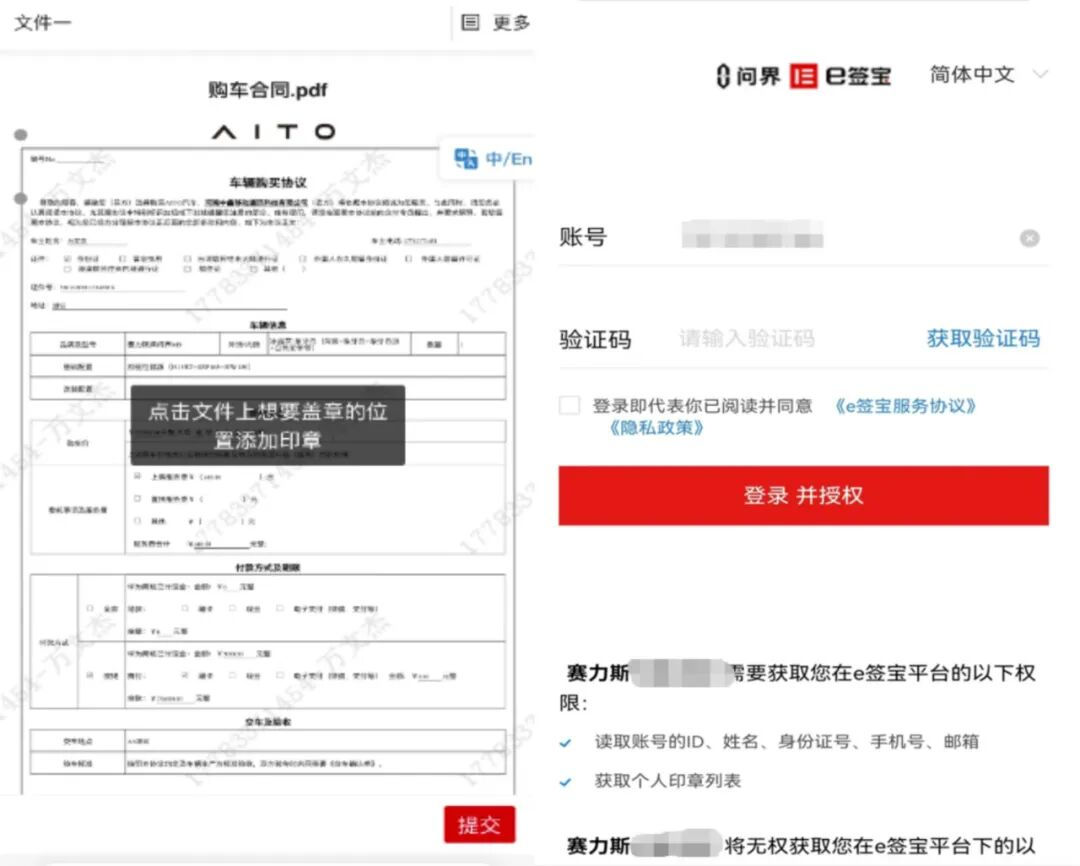Clear the 账号 field with X icon

coord(1029,238)
